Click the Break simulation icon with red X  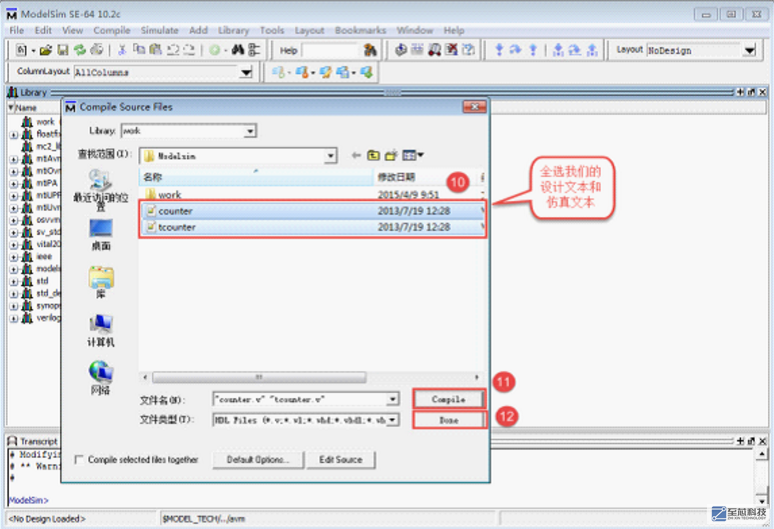click(x=451, y=50)
